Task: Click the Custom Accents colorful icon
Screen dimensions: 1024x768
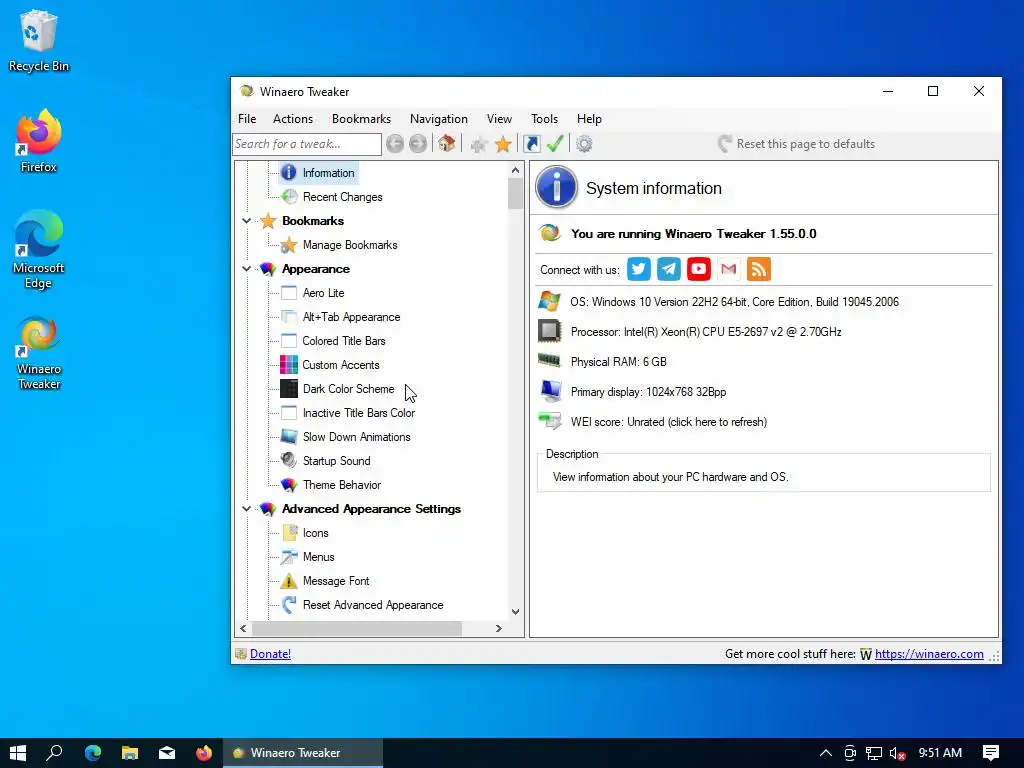Action: (289, 365)
